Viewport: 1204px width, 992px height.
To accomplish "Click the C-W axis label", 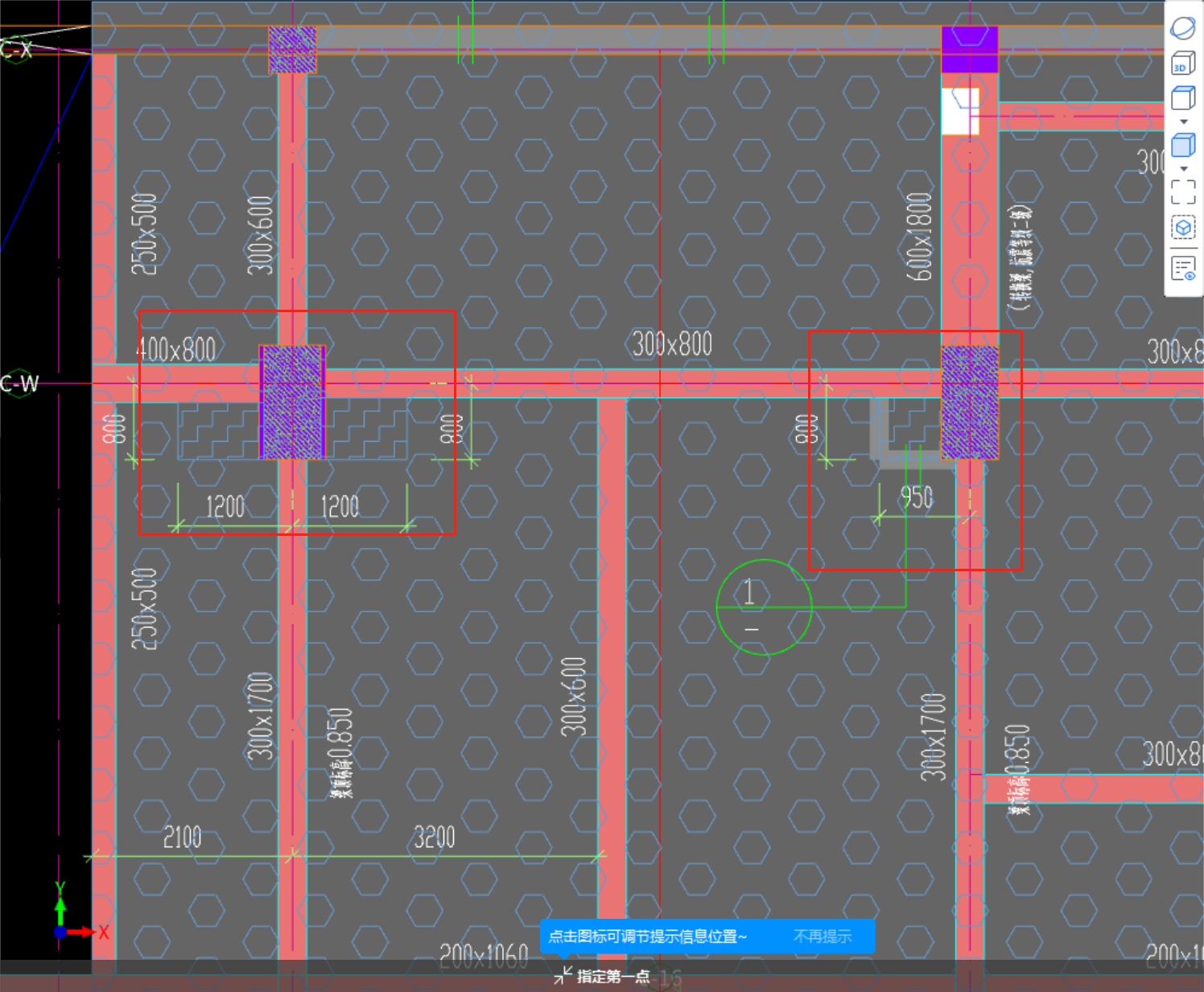I will [19, 384].
